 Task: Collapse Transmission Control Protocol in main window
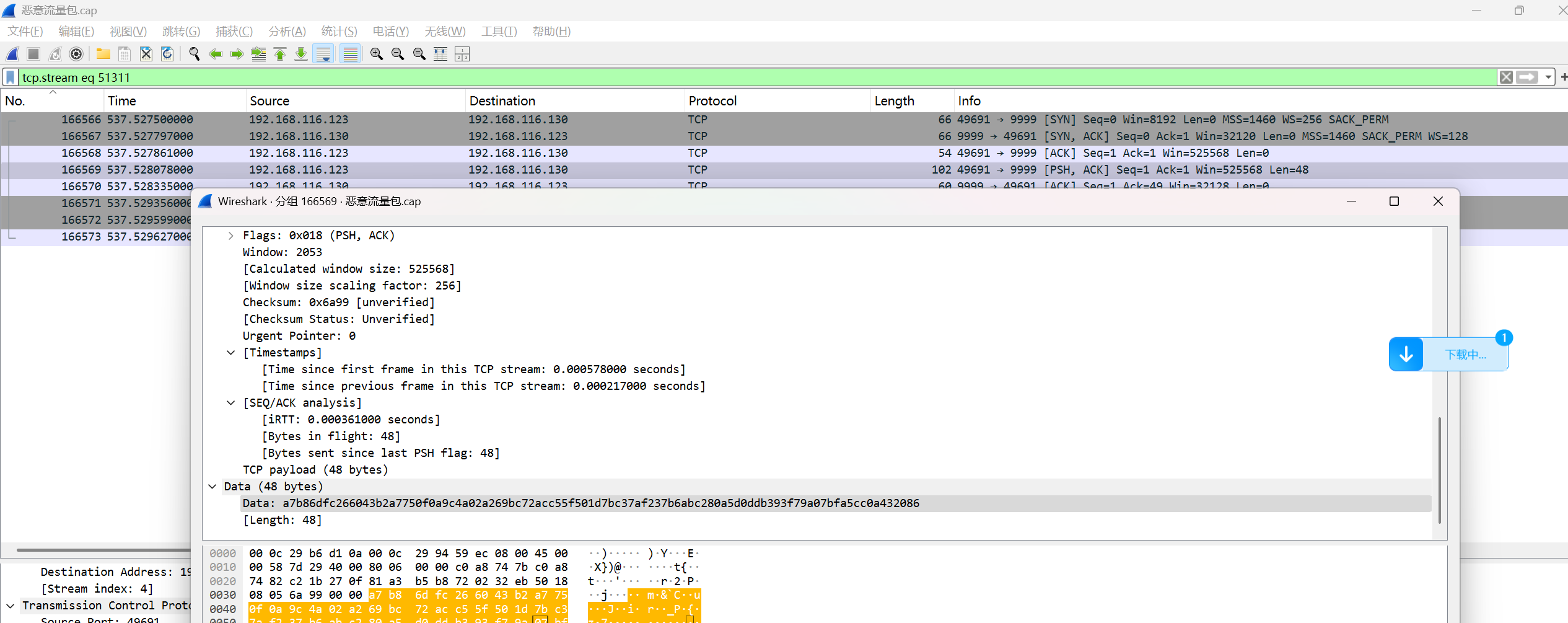(x=10, y=606)
